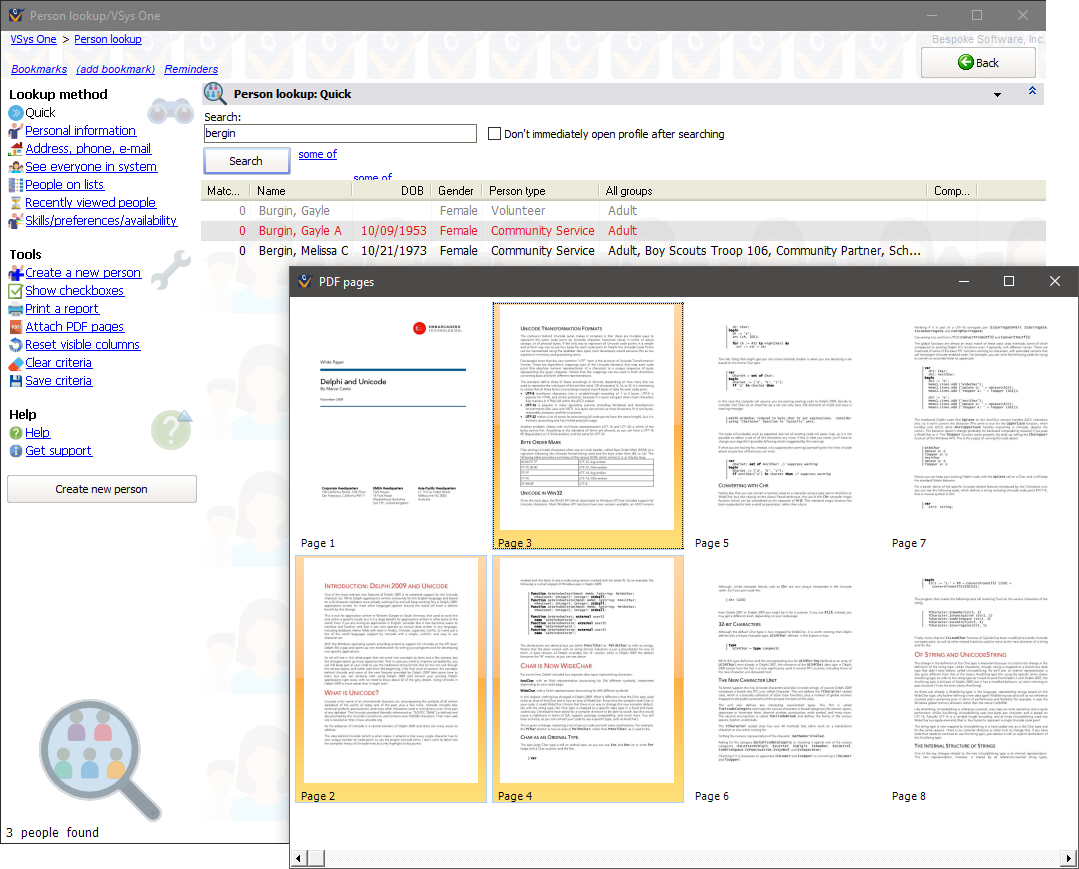Image resolution: width=1079 pixels, height=869 pixels.
Task: Click the Reset visible columns icon
Action: tap(16, 345)
